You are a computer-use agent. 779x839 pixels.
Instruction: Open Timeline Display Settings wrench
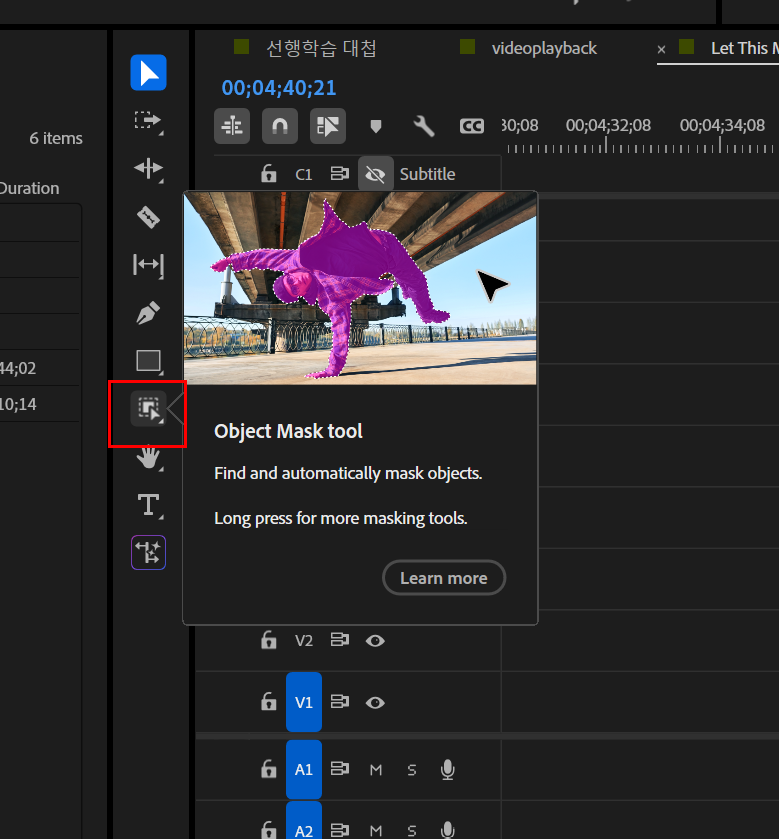coord(423,126)
